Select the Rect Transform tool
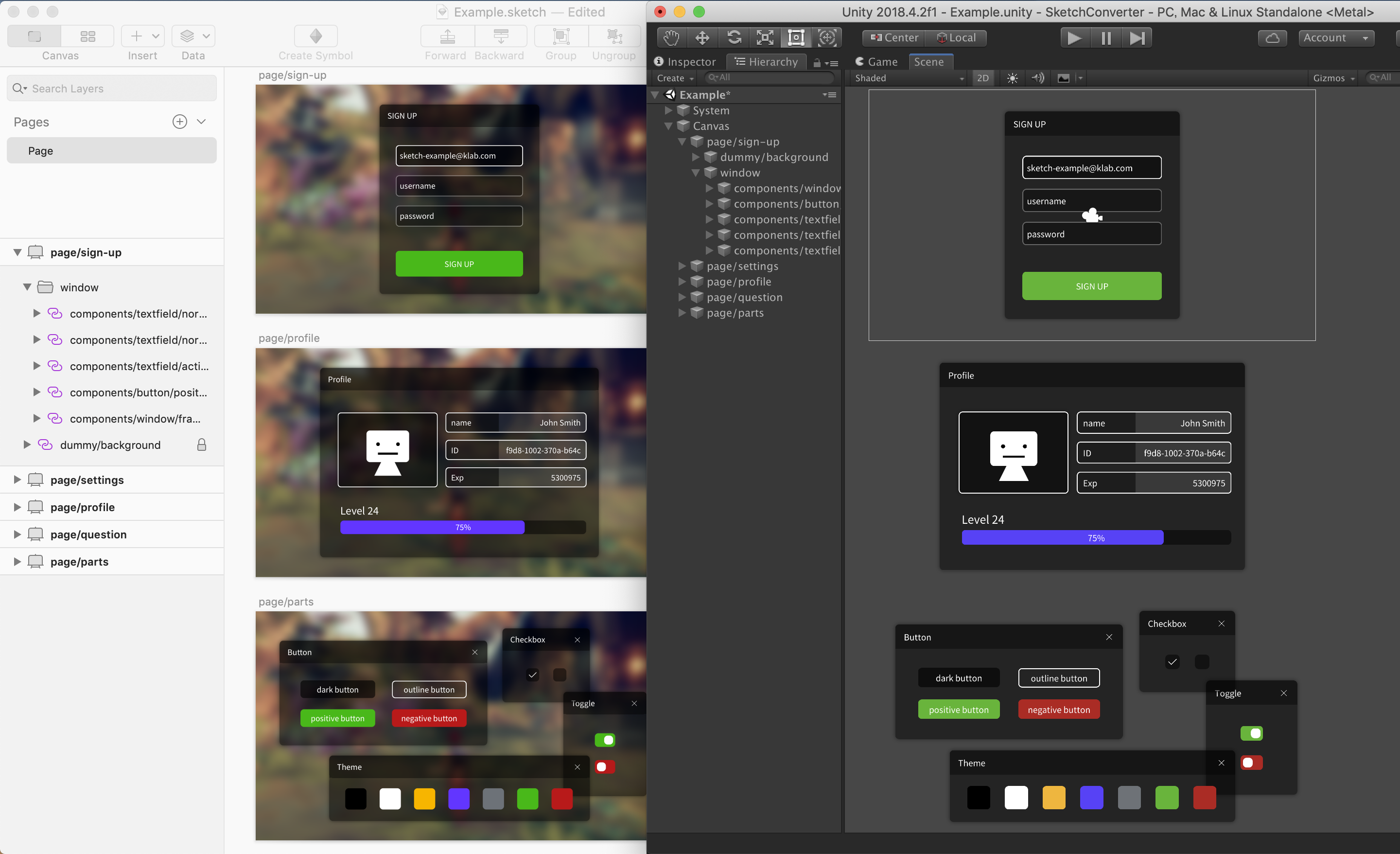Viewport: 1400px width, 854px height. coord(795,37)
